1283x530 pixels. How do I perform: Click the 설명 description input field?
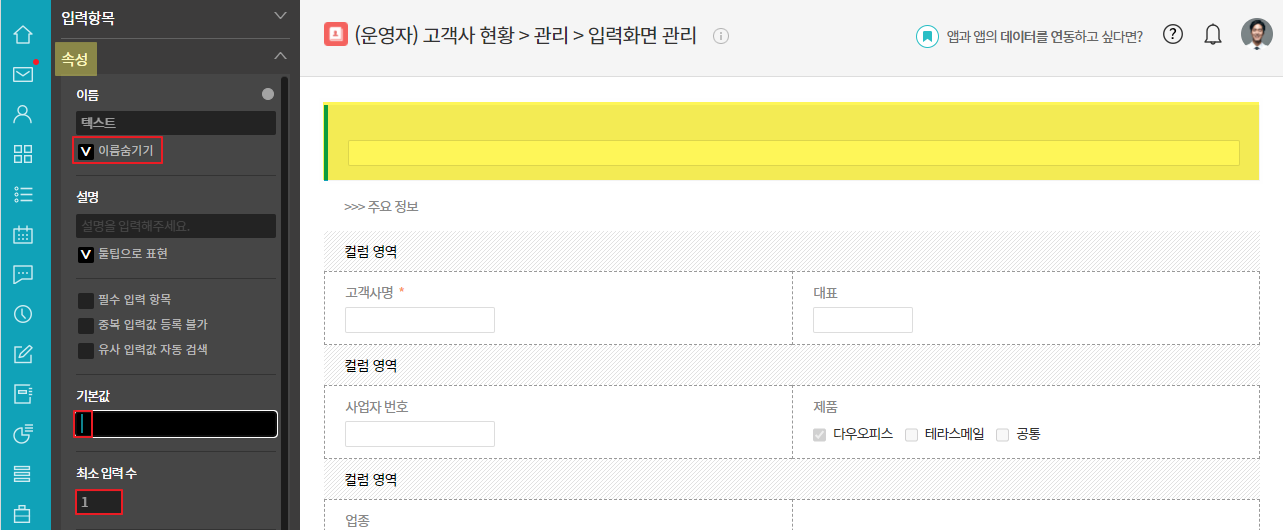[176, 226]
